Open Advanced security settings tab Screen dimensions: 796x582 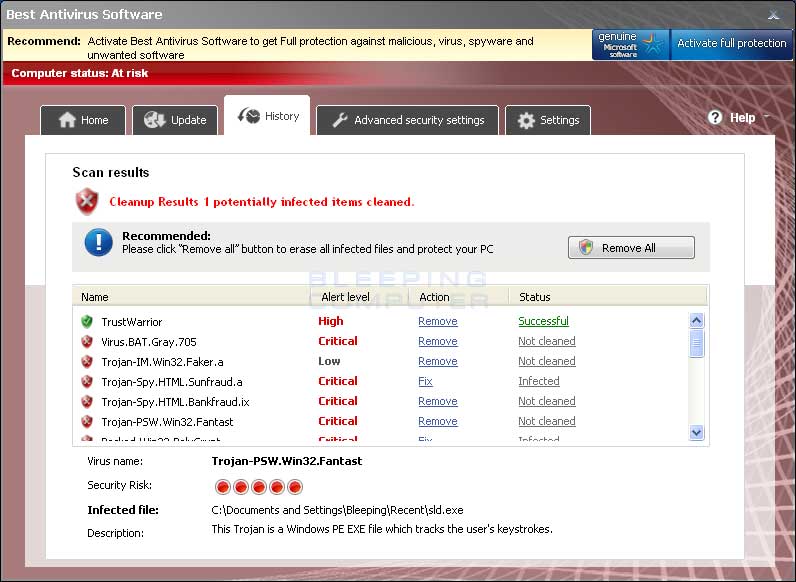(408, 120)
